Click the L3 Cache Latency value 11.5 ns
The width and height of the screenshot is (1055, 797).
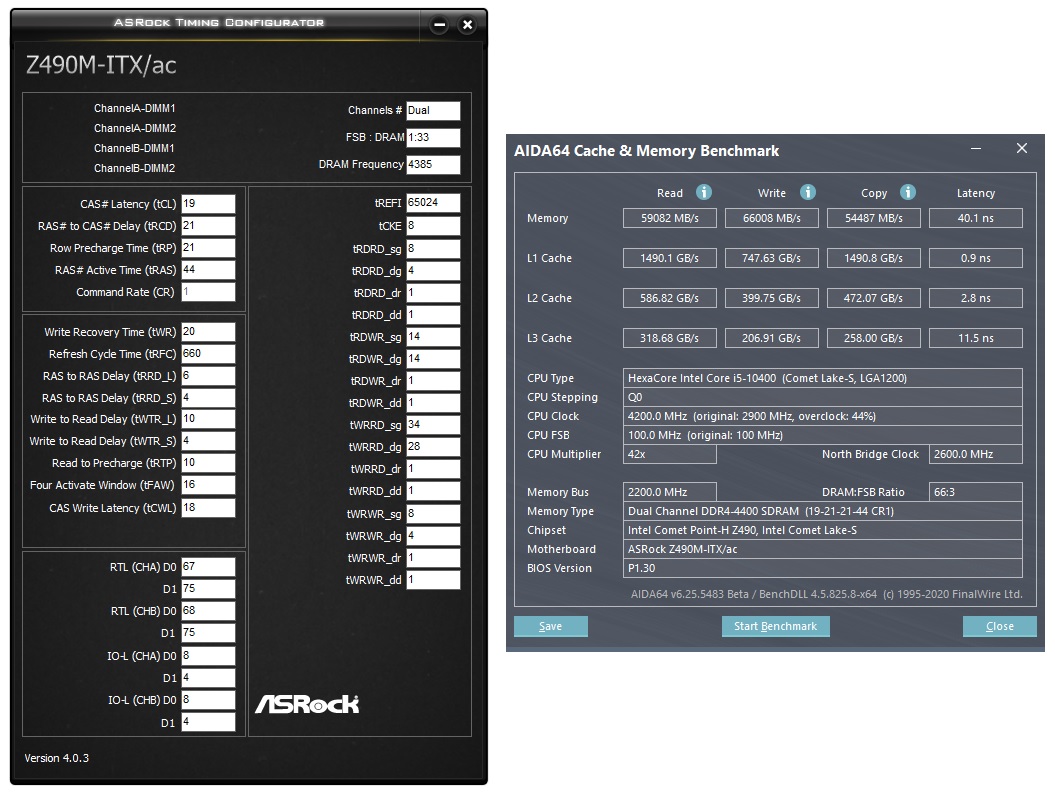(x=976, y=338)
